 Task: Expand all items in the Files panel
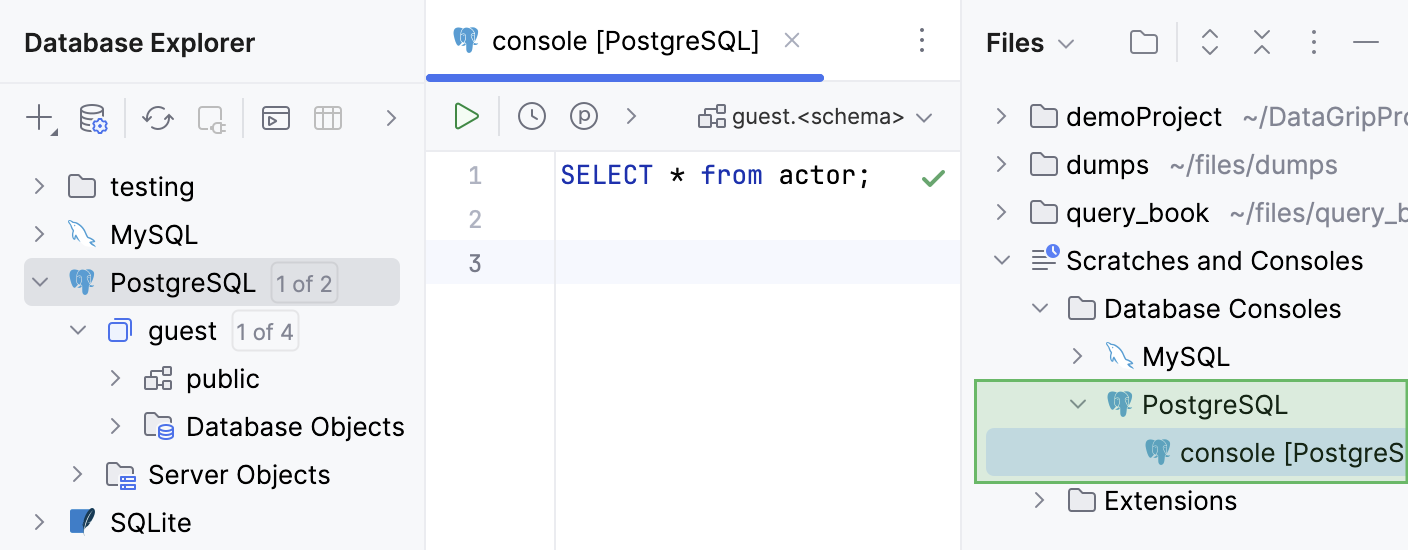pos(1210,43)
